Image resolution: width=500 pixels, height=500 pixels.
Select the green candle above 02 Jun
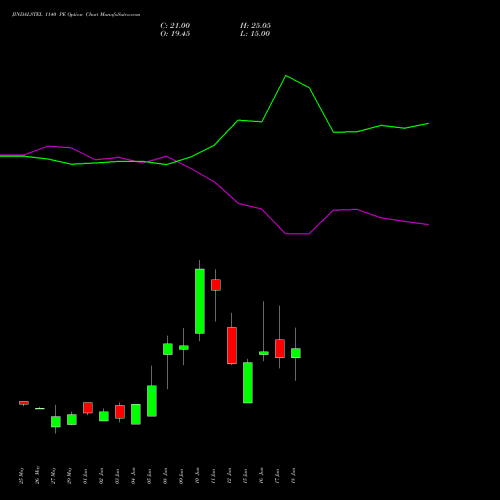[104, 416]
